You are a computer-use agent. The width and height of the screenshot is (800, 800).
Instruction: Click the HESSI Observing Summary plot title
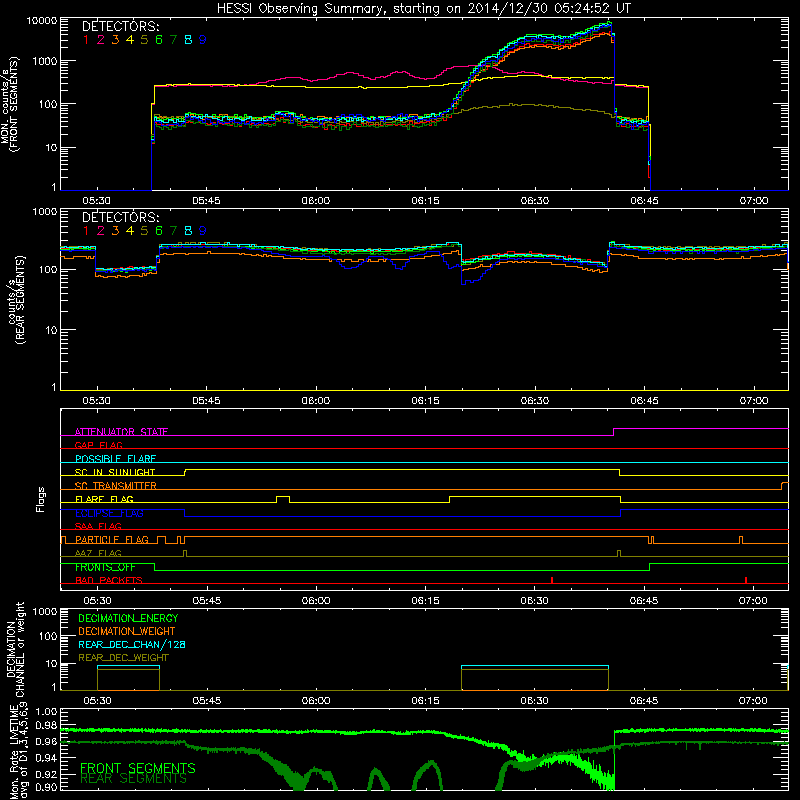tap(423, 8)
